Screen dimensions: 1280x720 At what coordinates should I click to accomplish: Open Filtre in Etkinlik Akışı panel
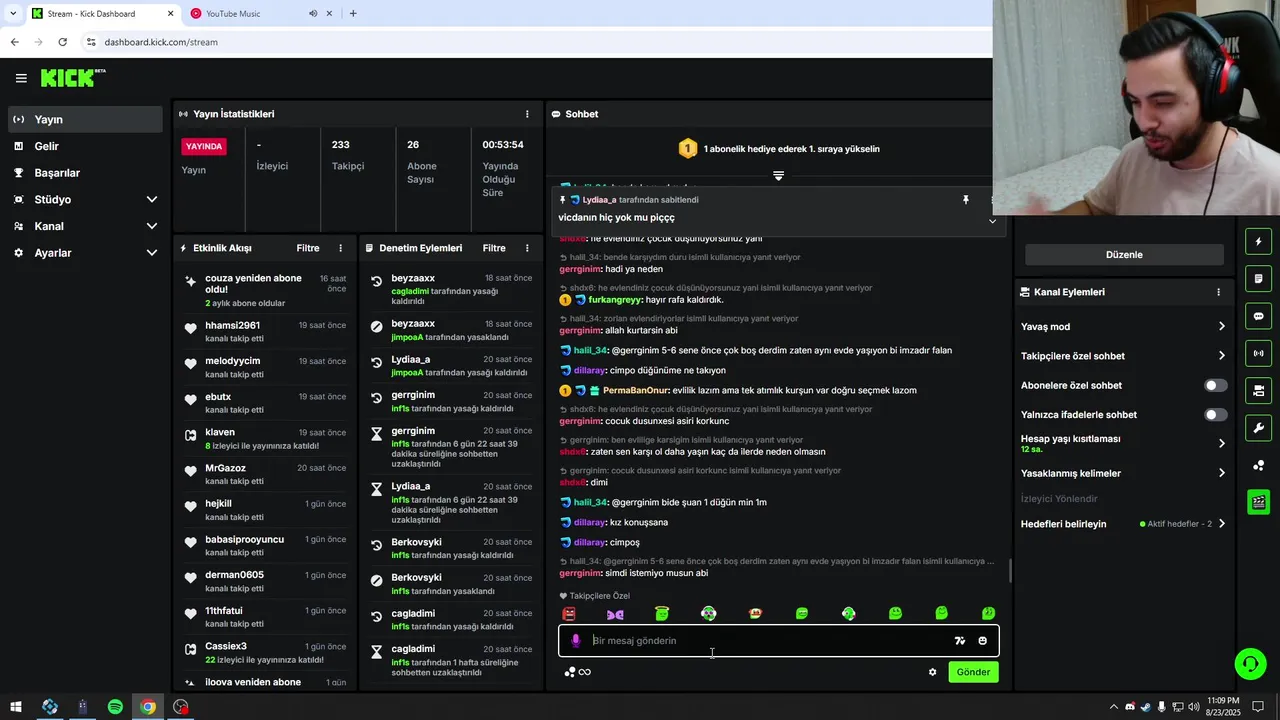tap(308, 248)
